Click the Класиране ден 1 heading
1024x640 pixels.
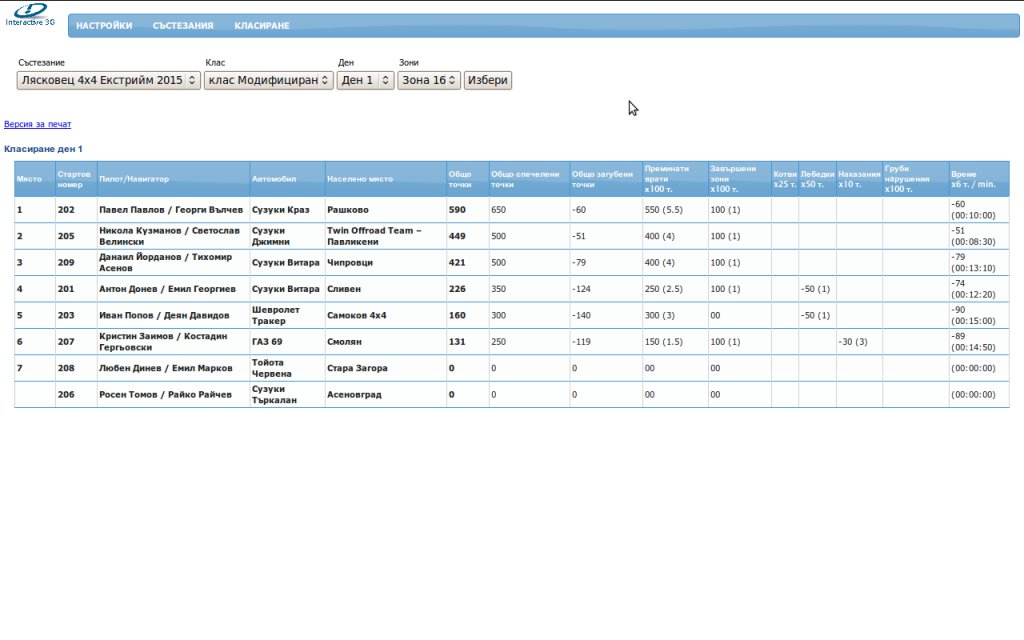click(43, 149)
